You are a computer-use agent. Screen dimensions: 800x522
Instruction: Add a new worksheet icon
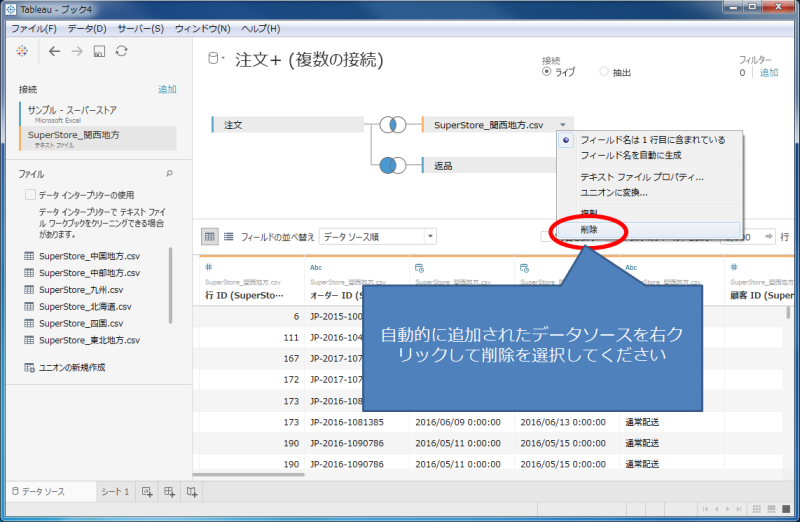147,492
